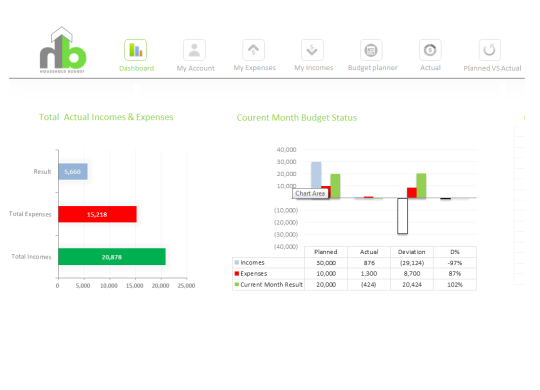Click the 25,000 x-axis label
This screenshot has width=540, height=390.
186,286
